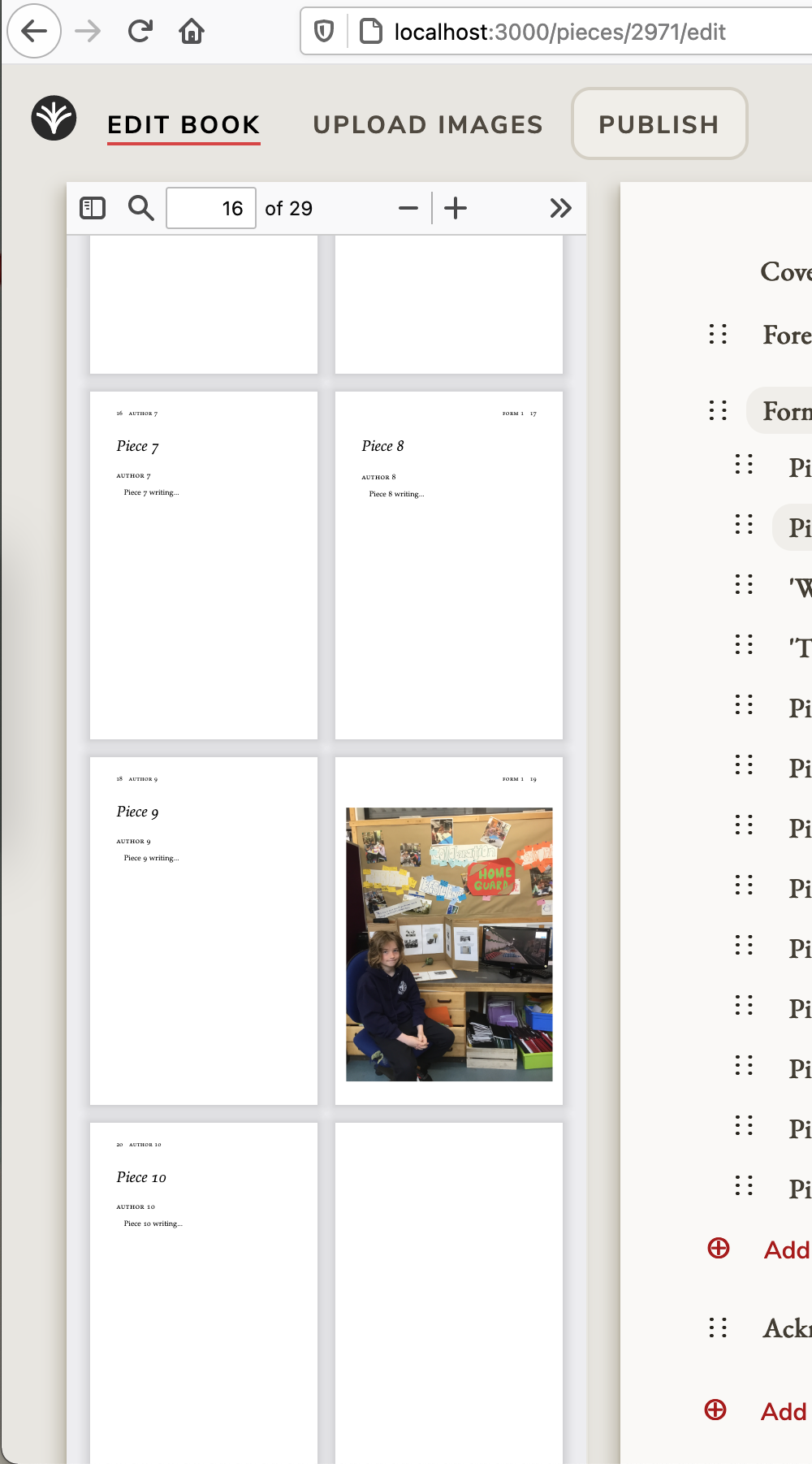Zoom in with the plus button
Viewport: 812px width, 1464px height.
456,208
